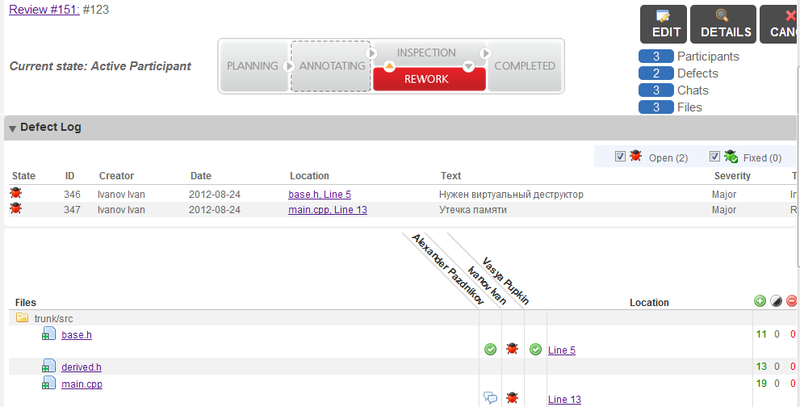Click added lines count 13 for derived.h

761,367
